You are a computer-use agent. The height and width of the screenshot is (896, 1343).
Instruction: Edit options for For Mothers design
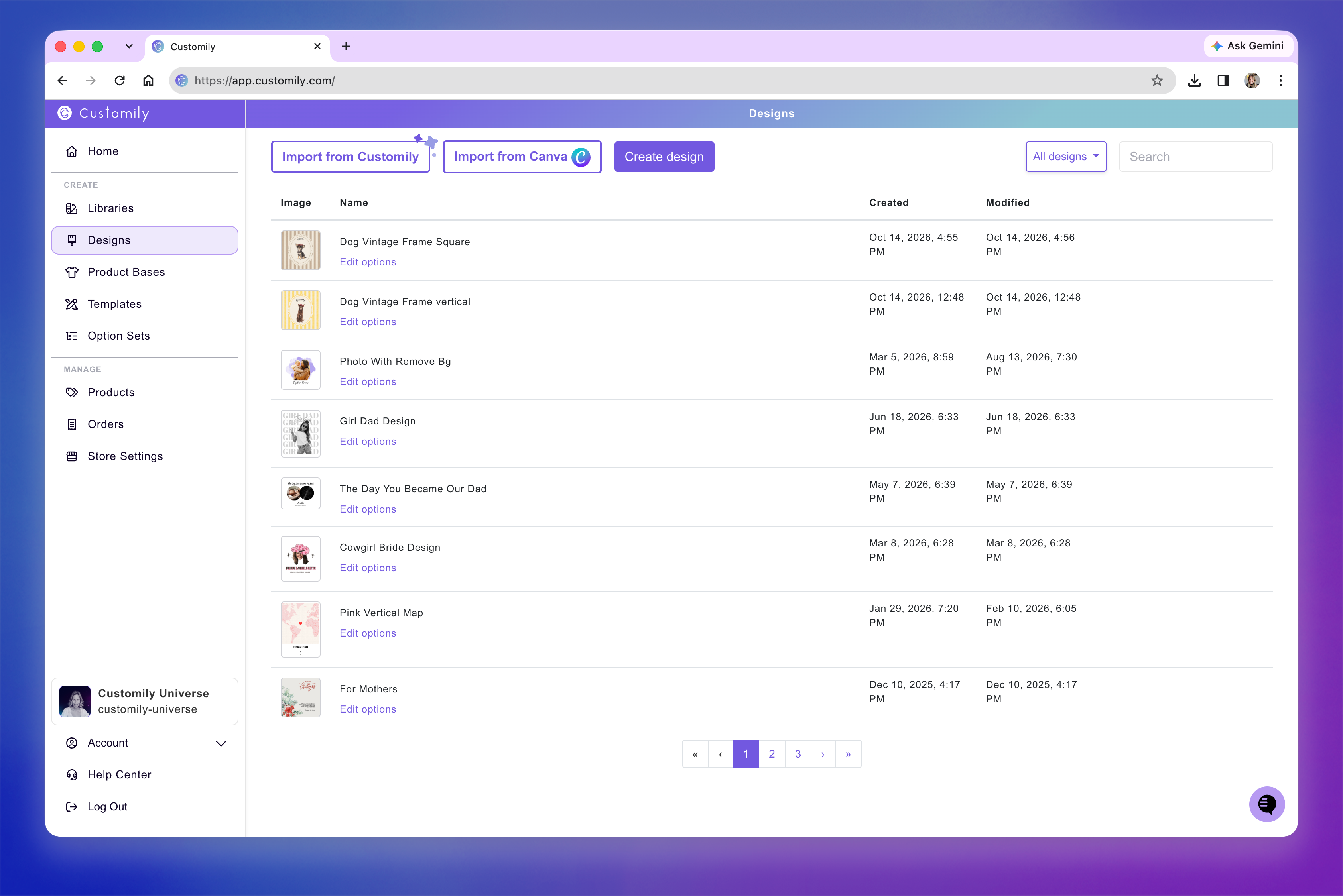coord(368,709)
